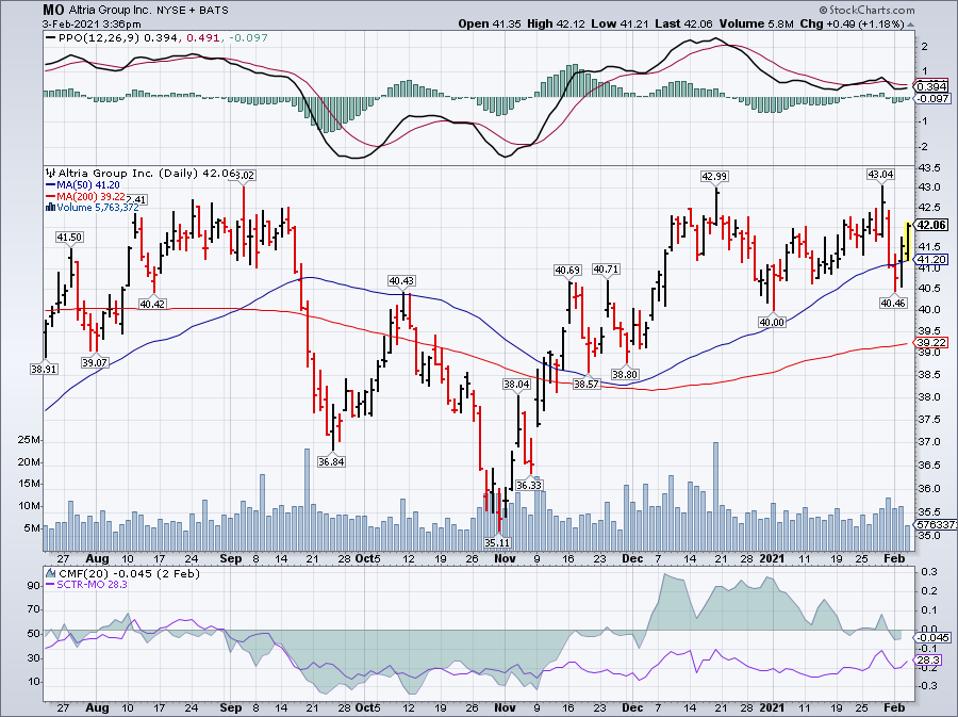Click the Dec date label under the volume bars
Viewport: 958px width, 717px height.
tap(633, 559)
